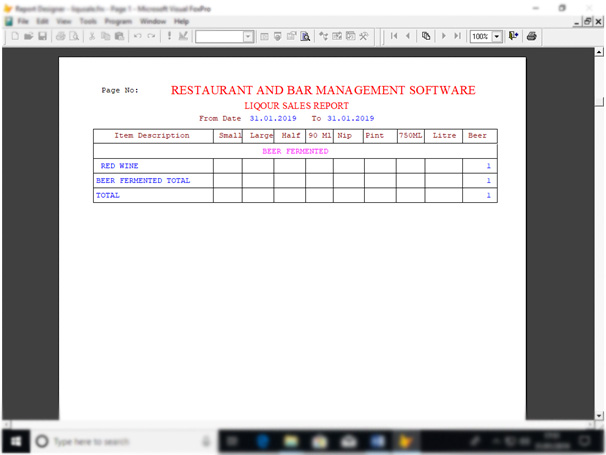Click the vertical scrollbar down arrow
Image resolution: width=606 pixels, height=455 pixels.
point(599,416)
